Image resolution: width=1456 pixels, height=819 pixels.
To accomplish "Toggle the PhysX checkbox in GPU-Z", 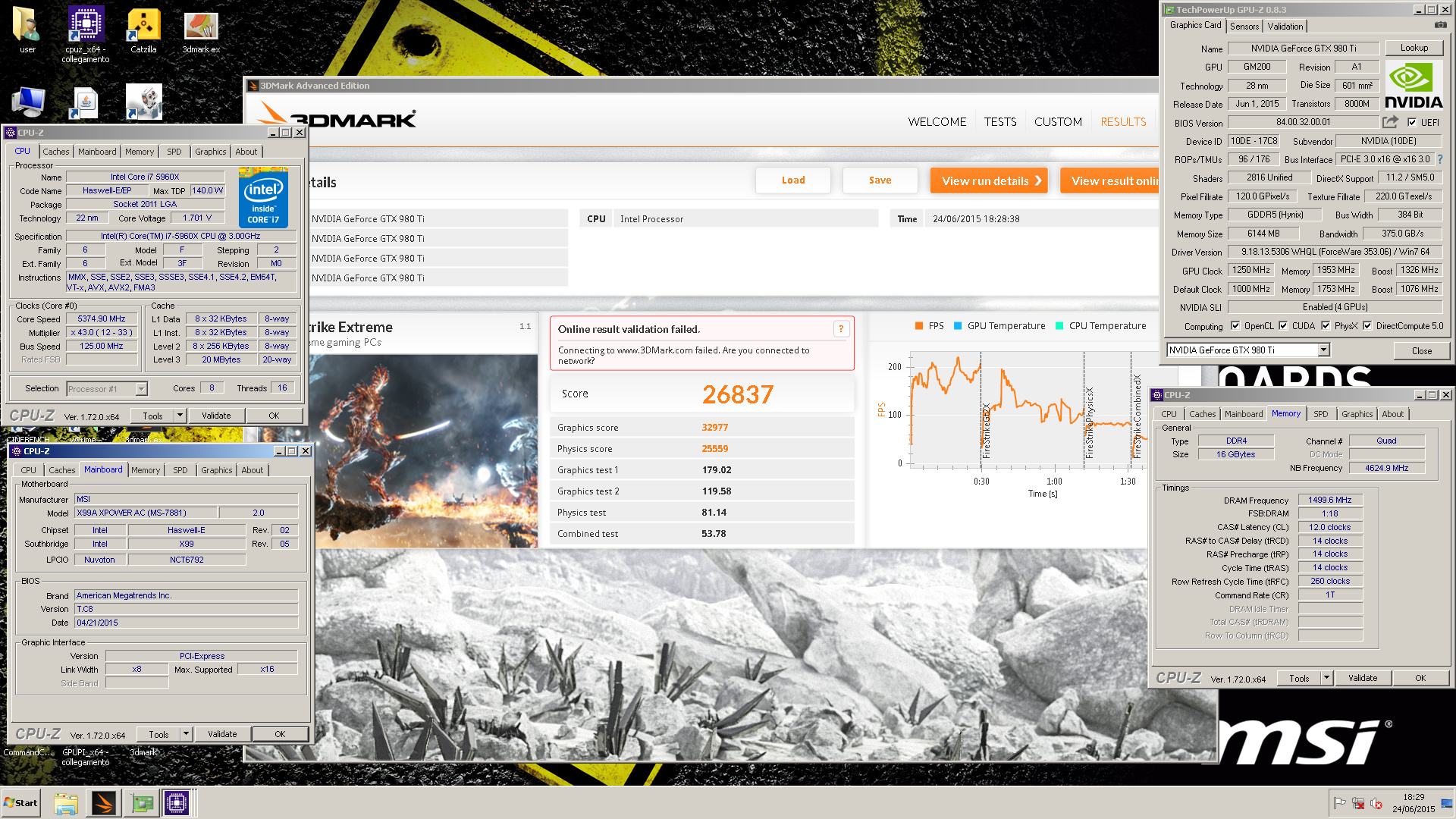I will 1326,326.
